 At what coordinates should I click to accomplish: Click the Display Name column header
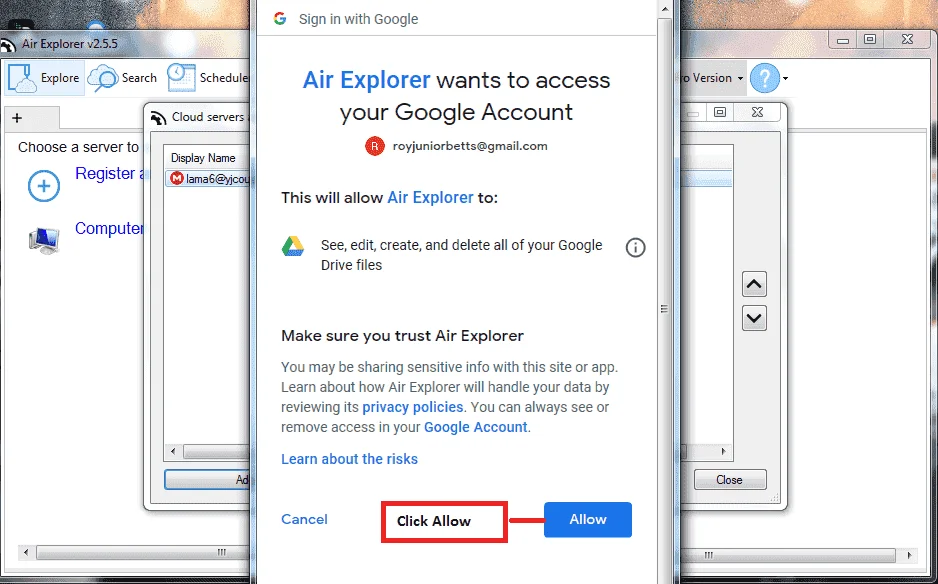(x=203, y=158)
